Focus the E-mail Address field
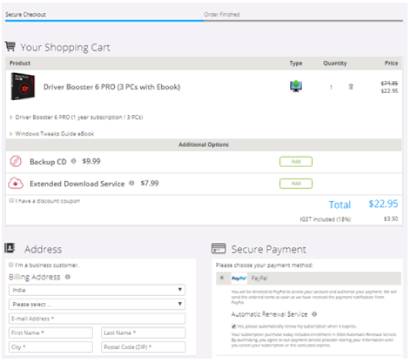Screen dimensions: 412x360 (x=97, y=318)
